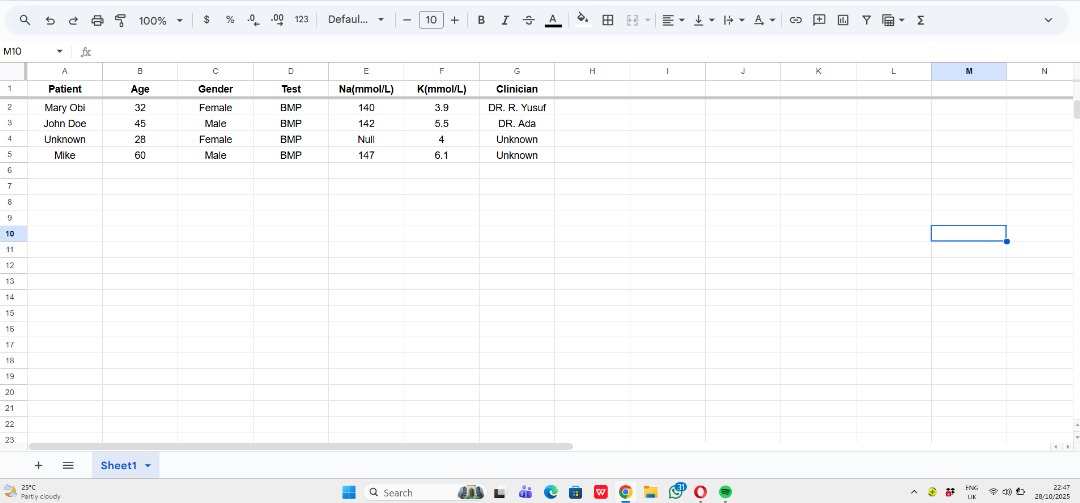Open the text wrapping dropdown
This screenshot has width=1080, height=503.
tap(734, 20)
